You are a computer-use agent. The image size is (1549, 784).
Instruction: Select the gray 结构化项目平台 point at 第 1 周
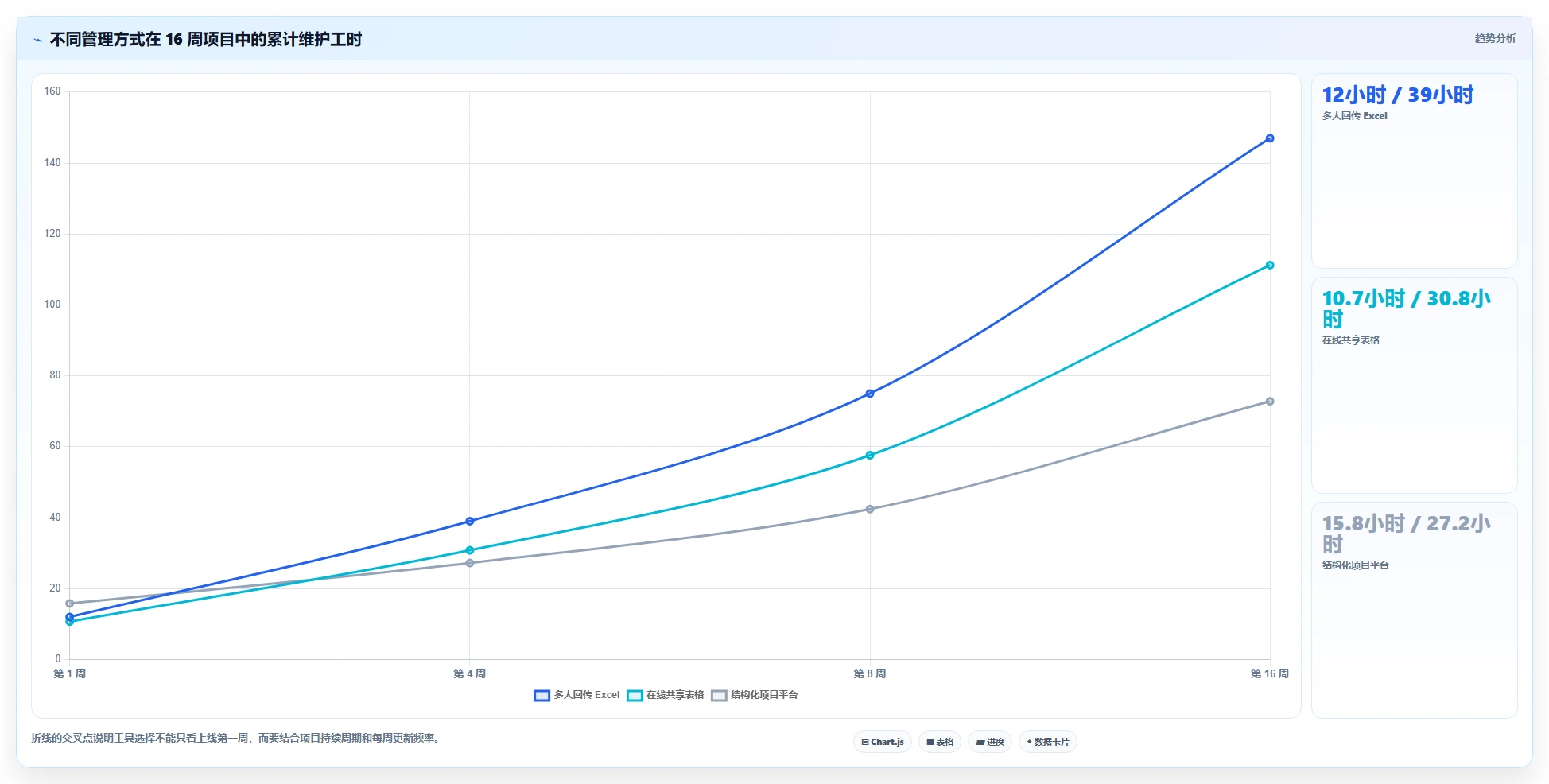(70, 604)
